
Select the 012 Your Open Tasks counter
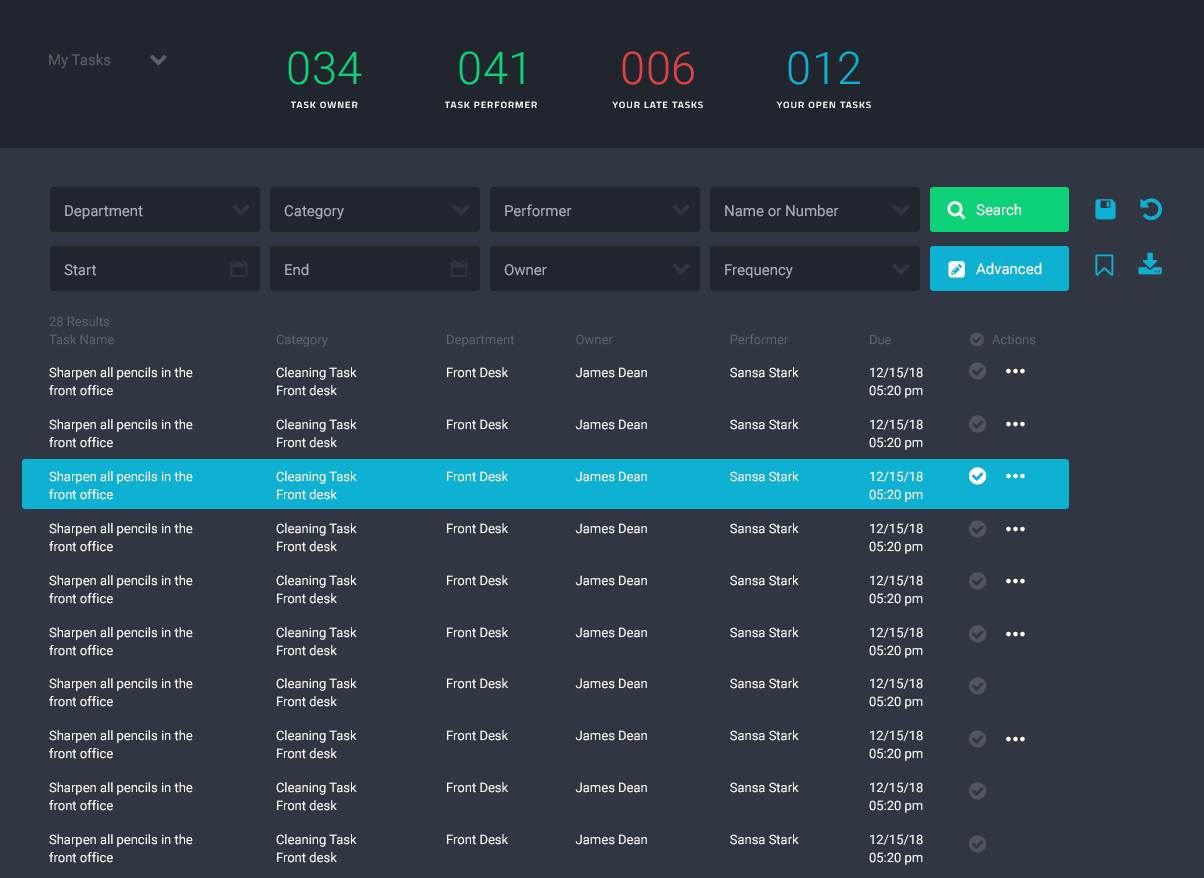tap(824, 78)
